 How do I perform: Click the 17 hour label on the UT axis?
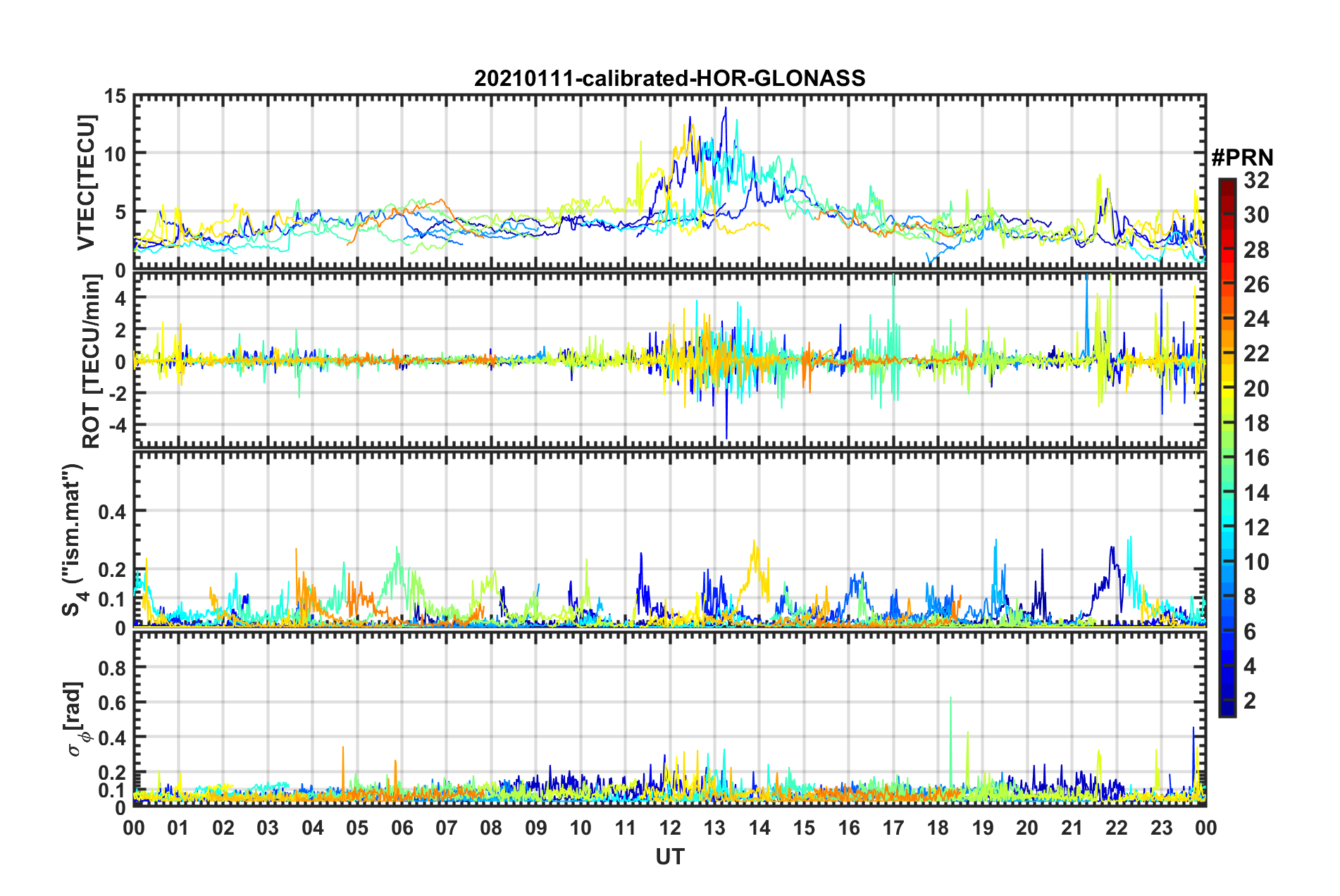tap(893, 828)
